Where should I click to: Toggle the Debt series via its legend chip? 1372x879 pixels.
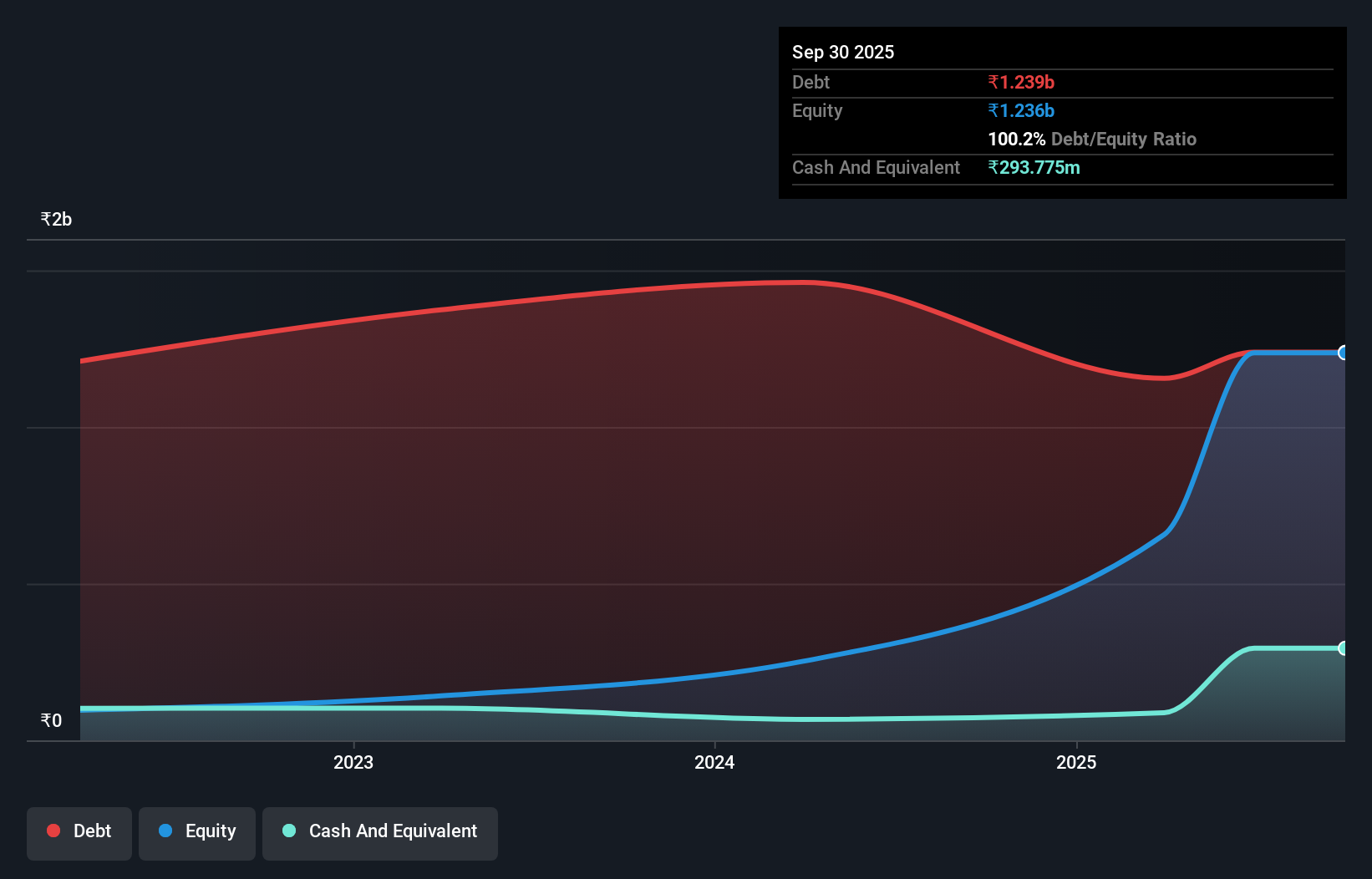[79, 831]
